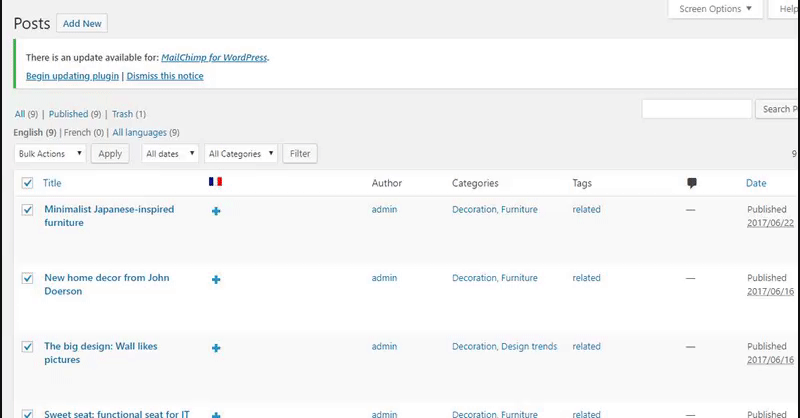800x418 pixels.
Task: Add French translation for The big design post
Action: [x=216, y=348]
